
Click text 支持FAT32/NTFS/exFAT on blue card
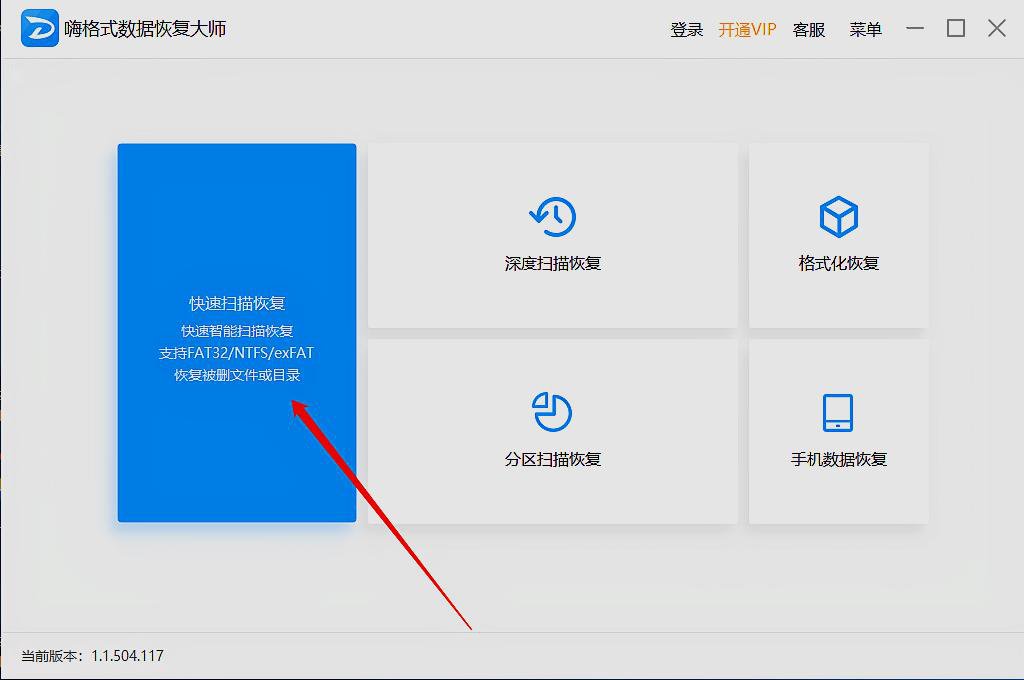(x=236, y=352)
